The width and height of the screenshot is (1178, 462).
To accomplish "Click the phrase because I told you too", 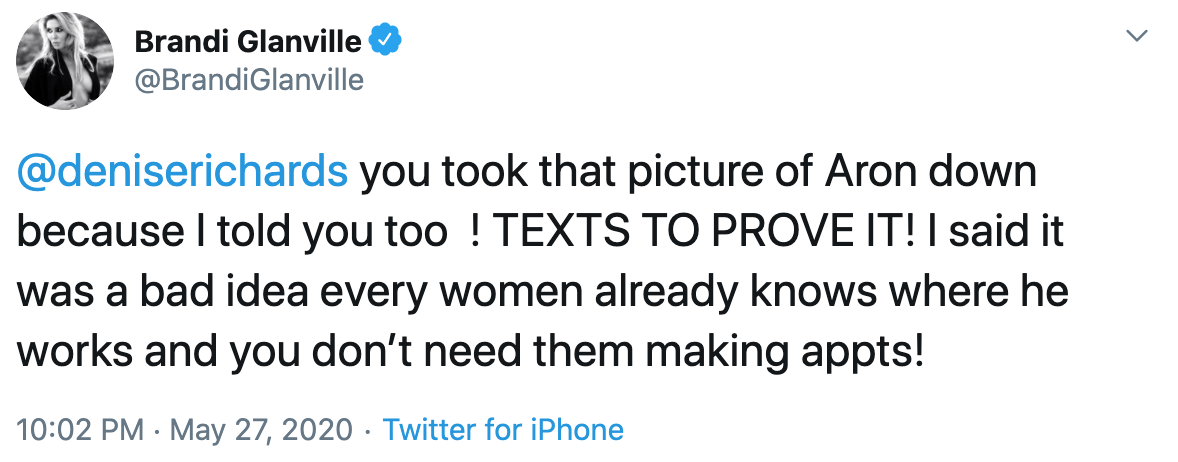I will 232,232.
